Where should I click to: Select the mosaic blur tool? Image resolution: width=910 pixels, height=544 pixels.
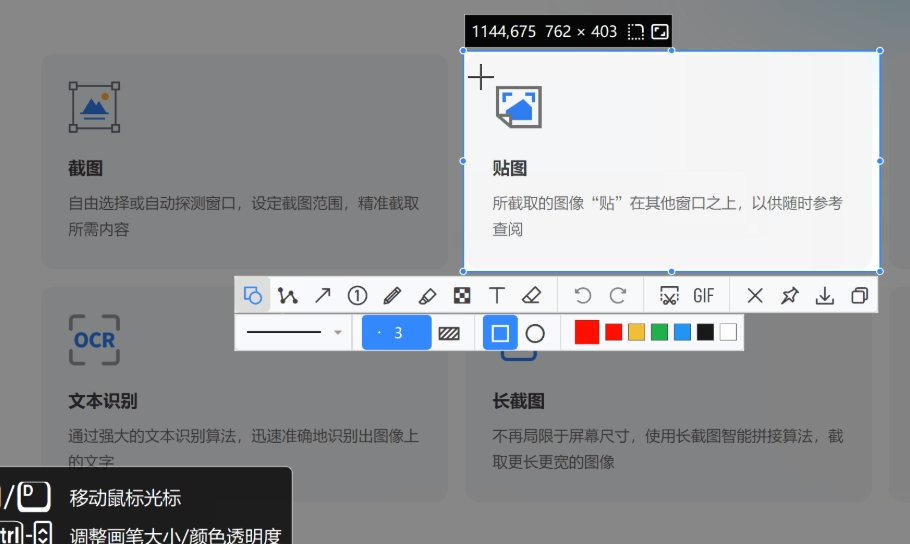click(462, 295)
